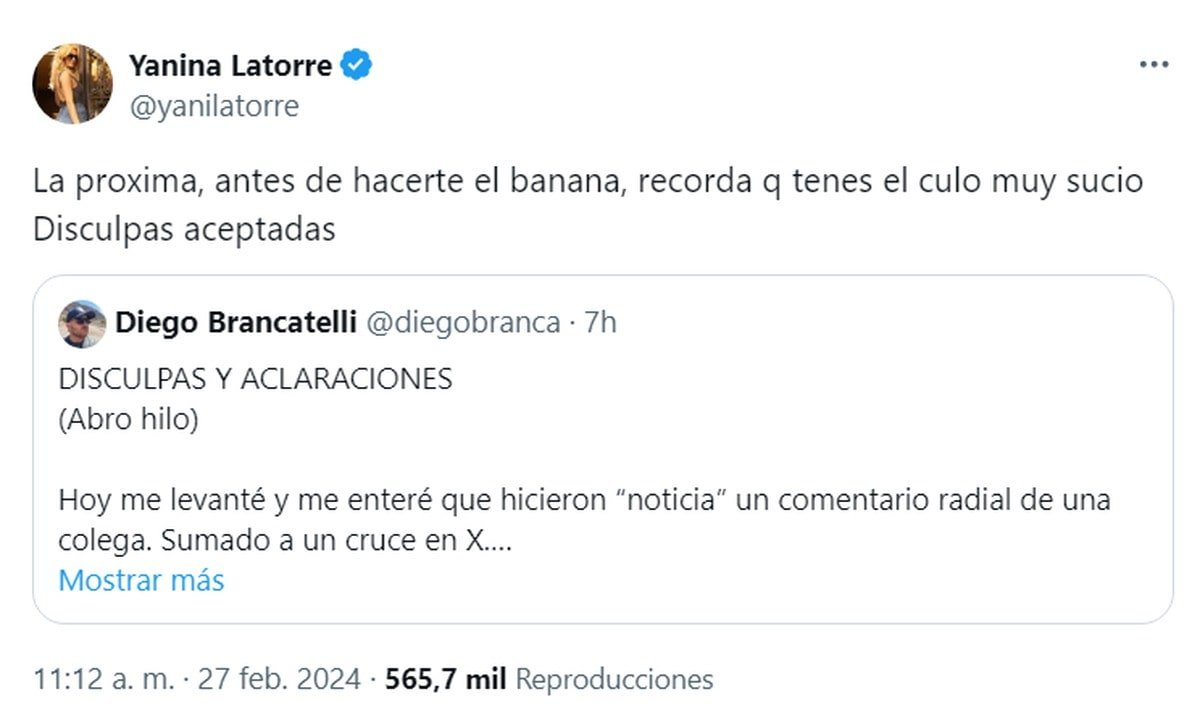Click the blue verified badge icon

click(x=358, y=66)
